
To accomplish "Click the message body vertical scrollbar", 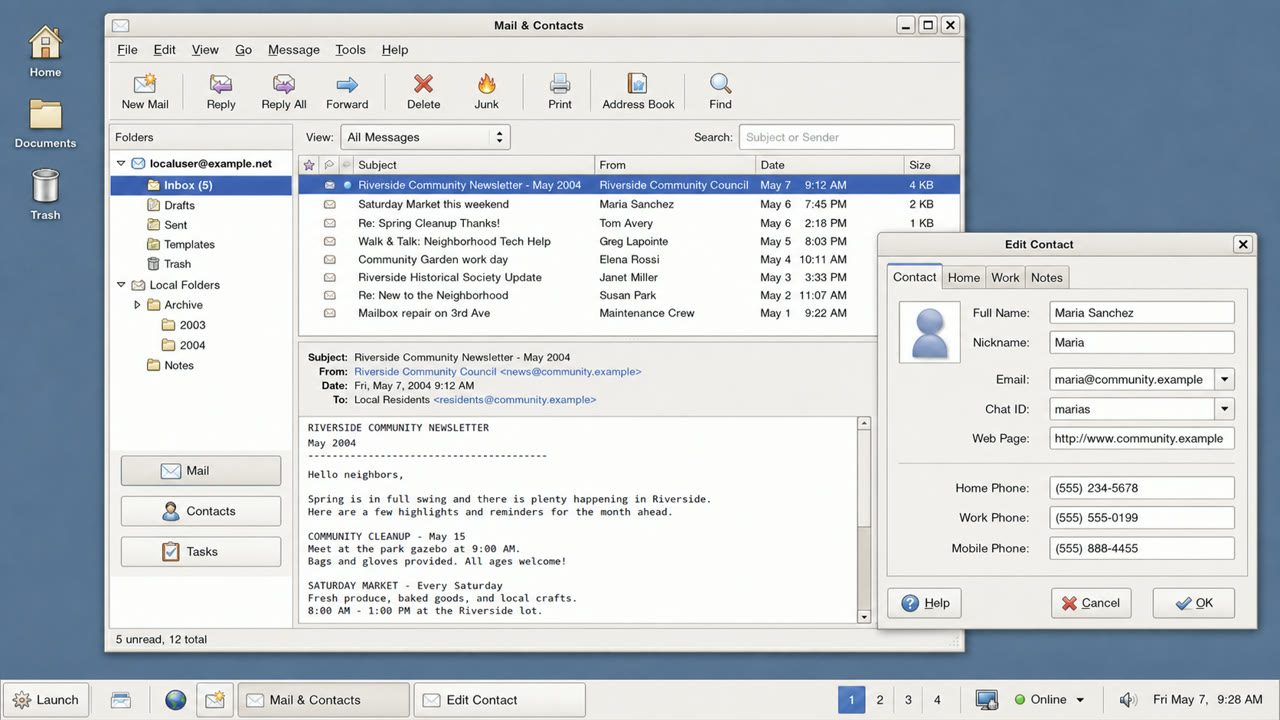I will tap(864, 520).
